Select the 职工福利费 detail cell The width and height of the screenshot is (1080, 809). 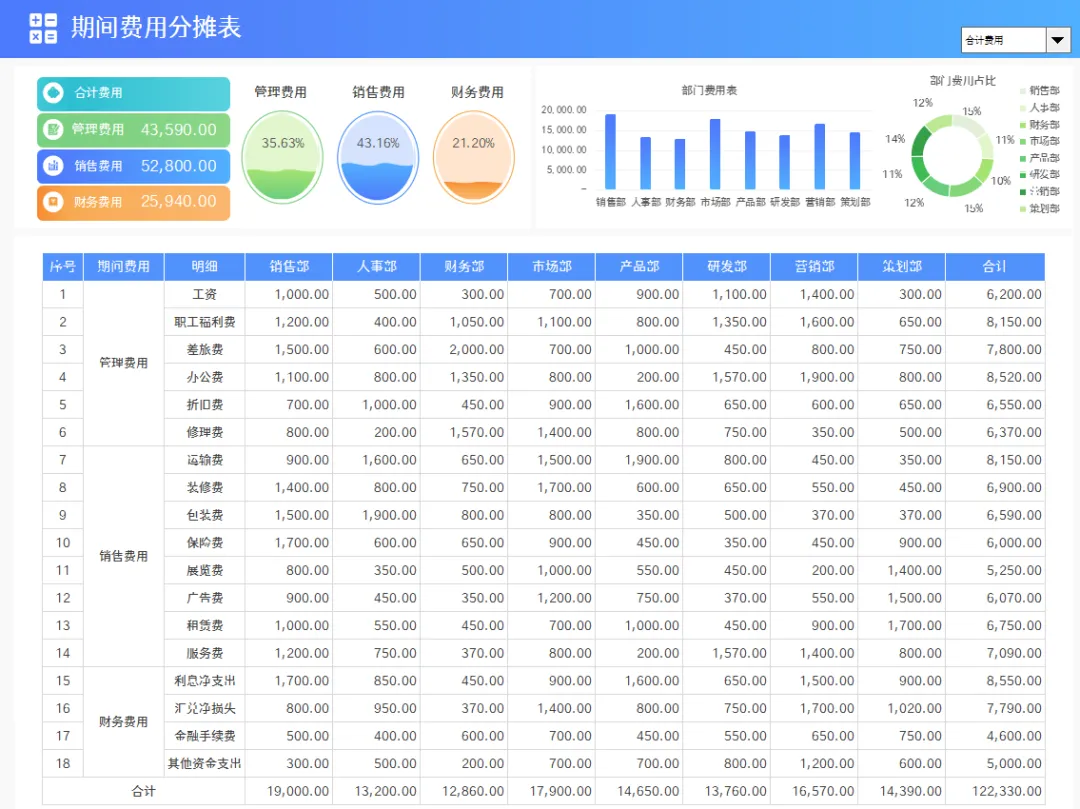pos(205,322)
